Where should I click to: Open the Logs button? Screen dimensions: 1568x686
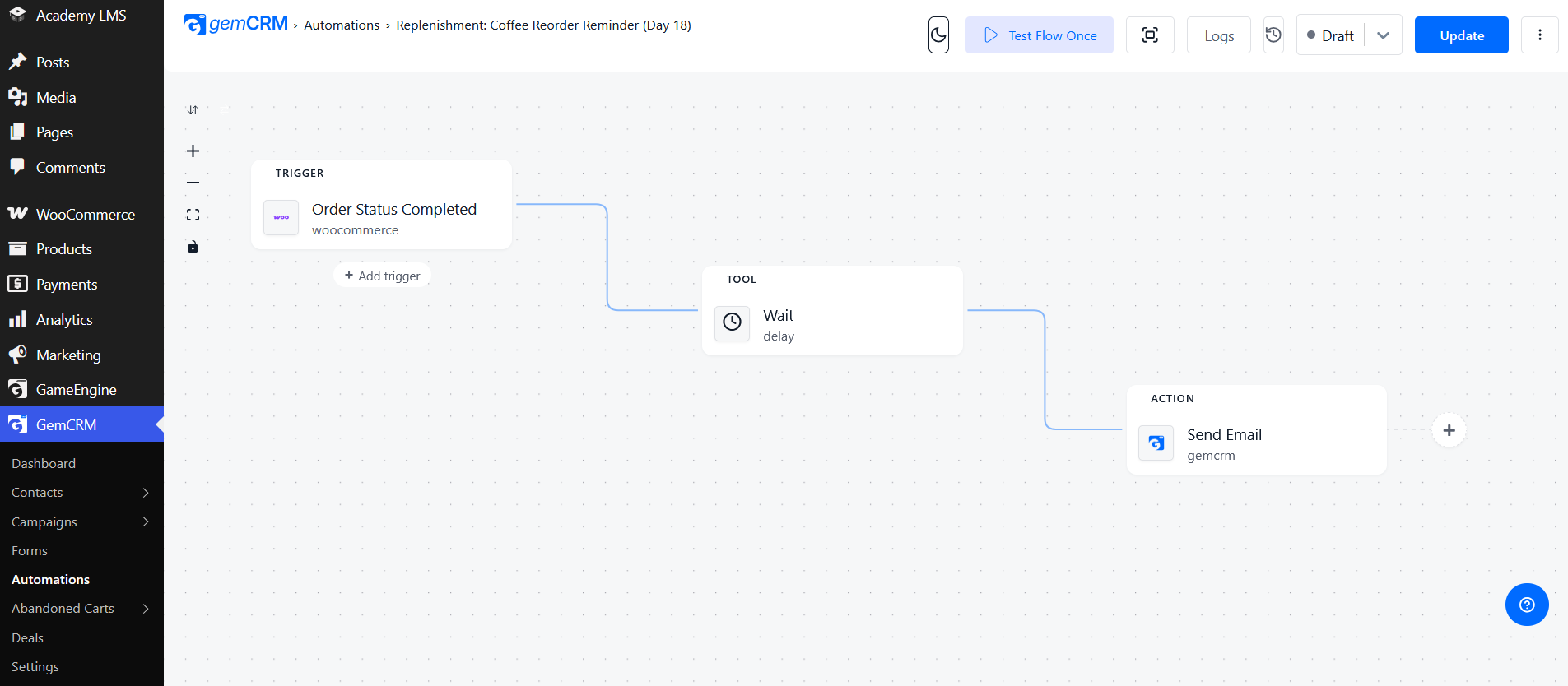1219,35
